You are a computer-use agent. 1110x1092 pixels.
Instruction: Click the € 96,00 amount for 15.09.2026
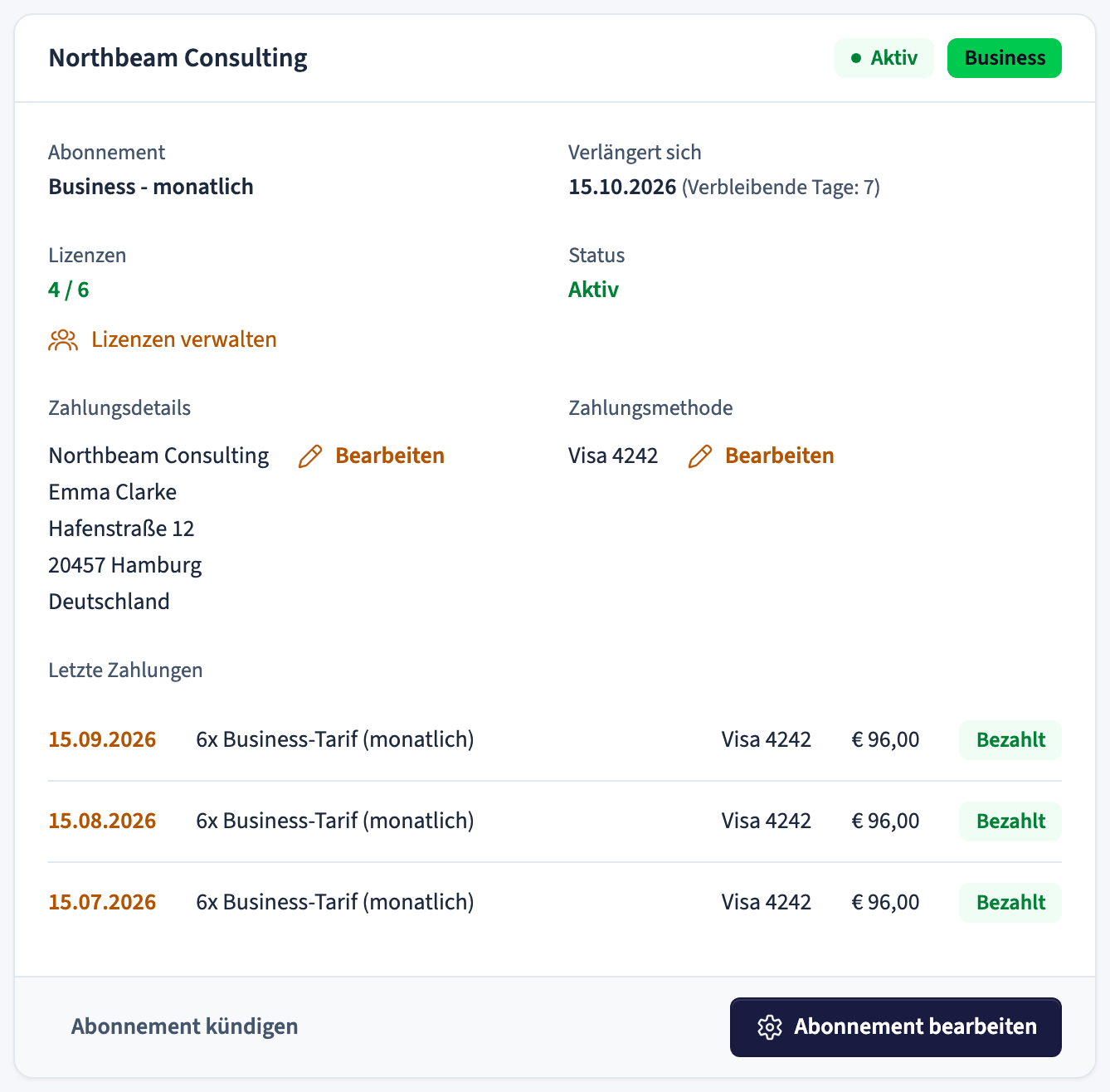[x=885, y=740]
